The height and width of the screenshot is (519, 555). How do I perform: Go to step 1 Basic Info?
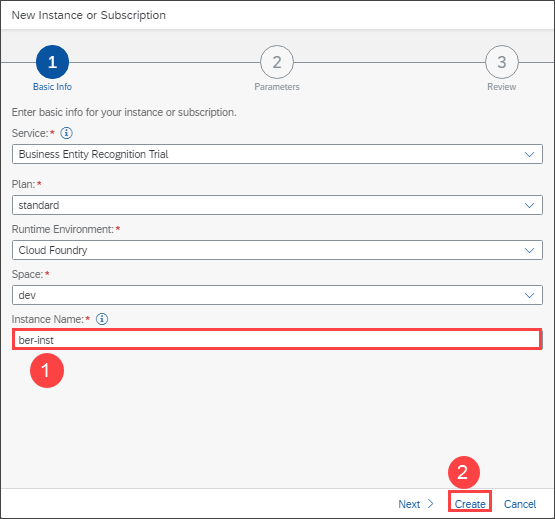[52, 62]
